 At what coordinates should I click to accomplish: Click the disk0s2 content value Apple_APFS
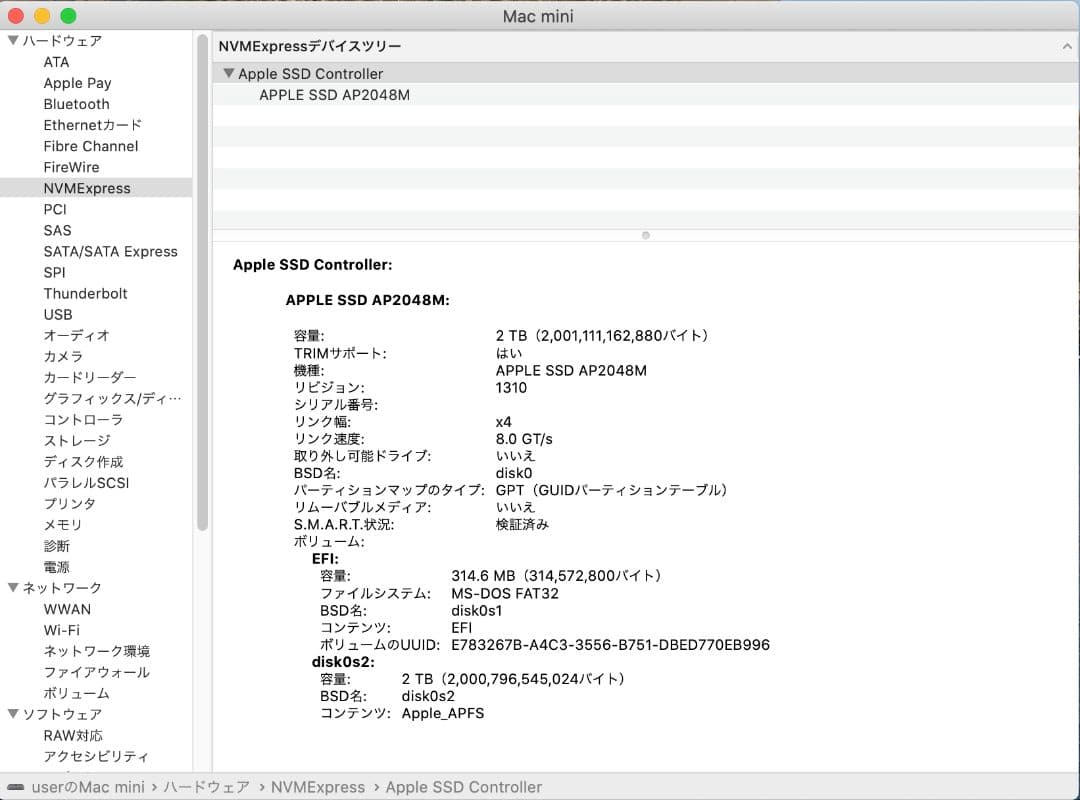pos(443,713)
